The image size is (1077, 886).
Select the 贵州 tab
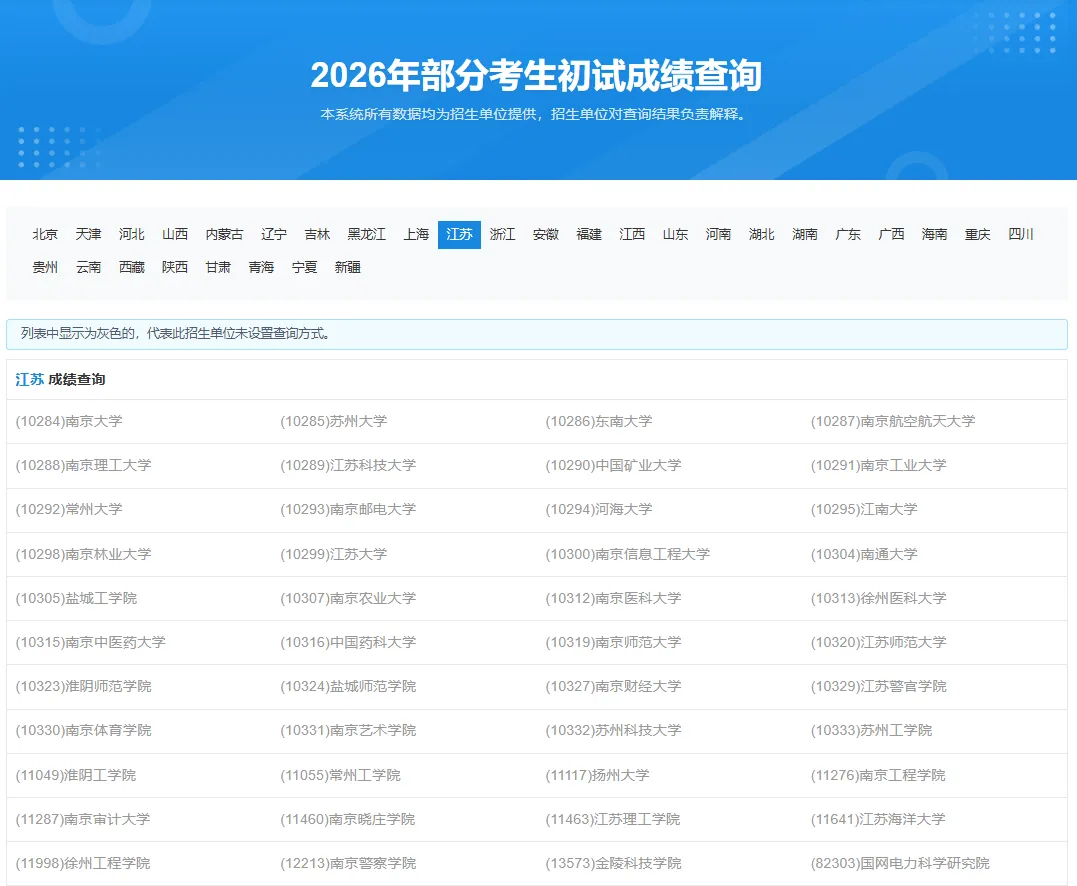45,267
